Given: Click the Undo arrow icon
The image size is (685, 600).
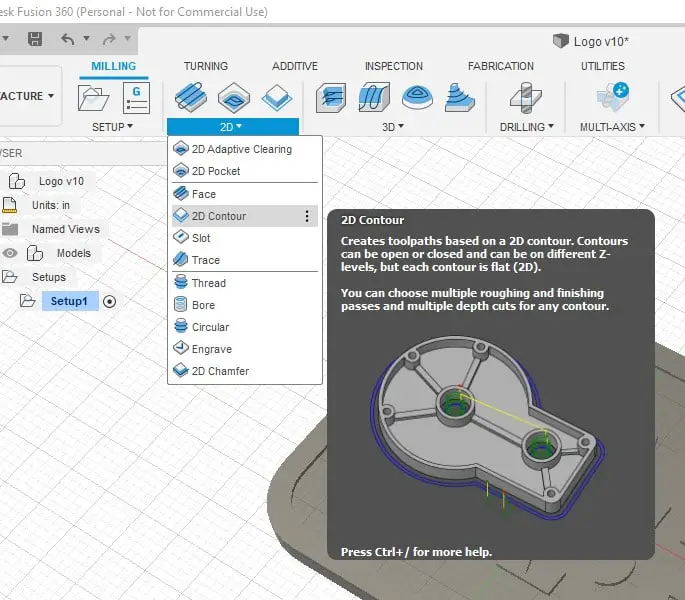Looking at the screenshot, I should pos(68,39).
